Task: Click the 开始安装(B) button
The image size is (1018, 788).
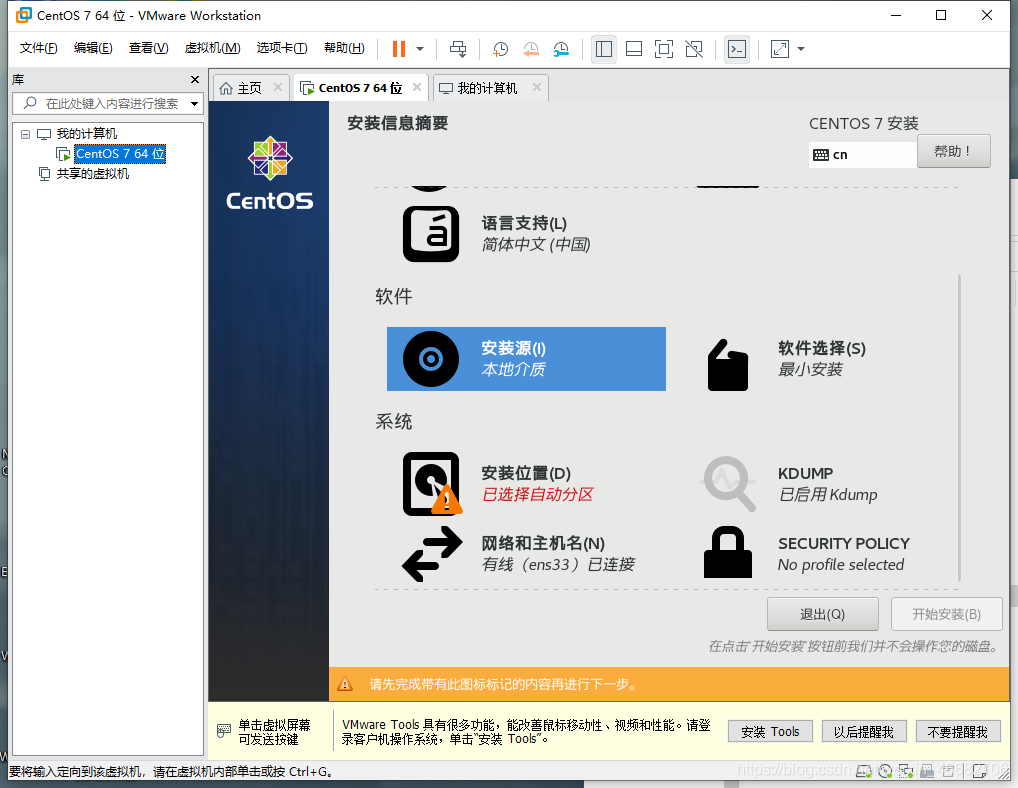Action: [947, 614]
